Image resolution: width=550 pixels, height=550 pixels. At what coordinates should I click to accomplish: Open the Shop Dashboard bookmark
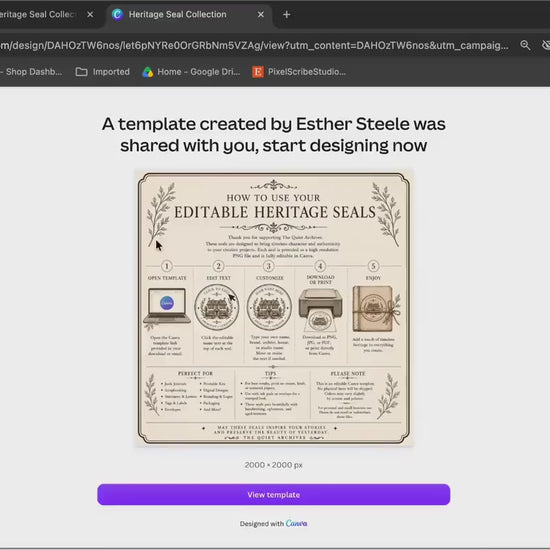pyautogui.click(x=32, y=72)
